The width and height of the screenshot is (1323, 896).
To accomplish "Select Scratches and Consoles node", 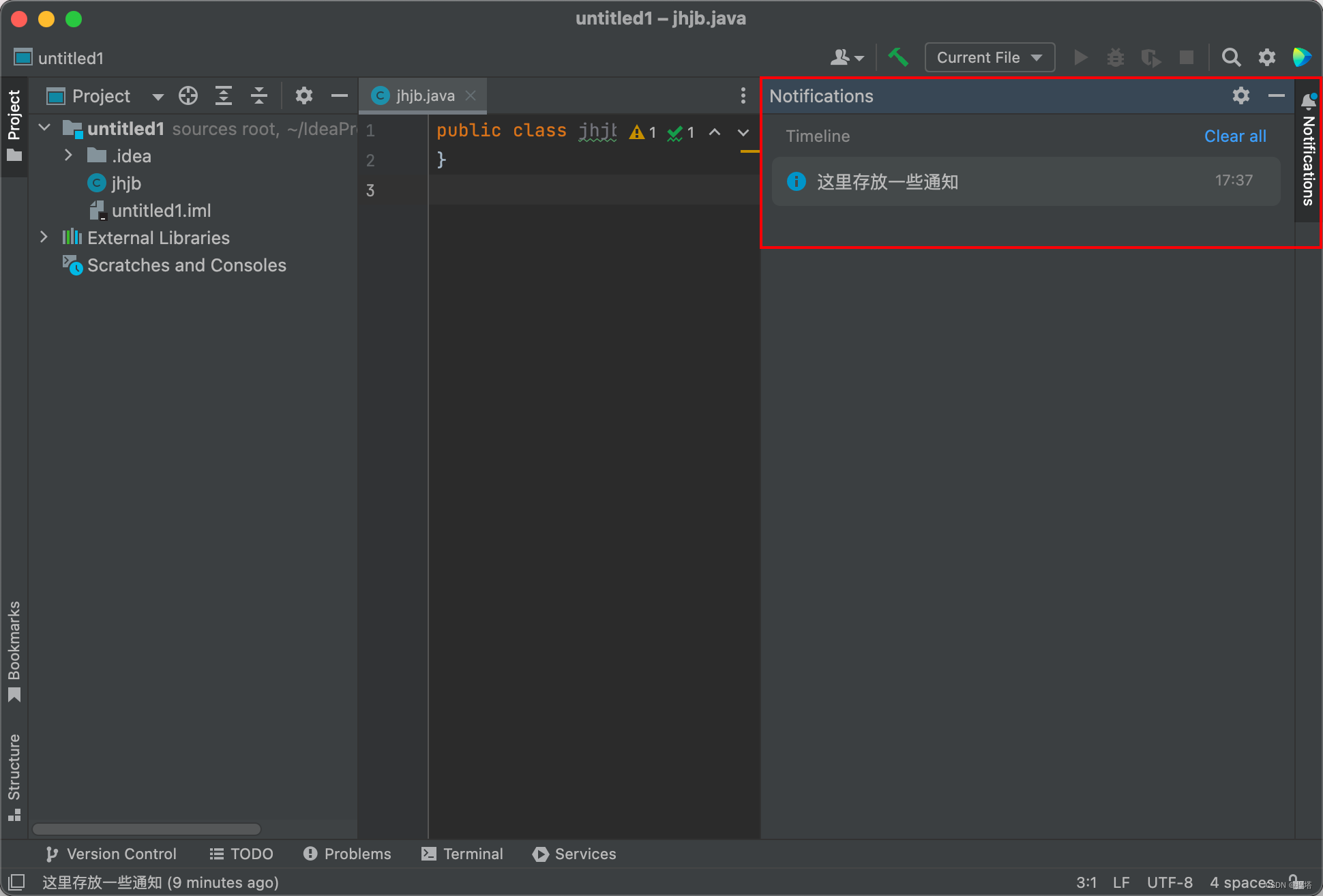I will pos(175,265).
